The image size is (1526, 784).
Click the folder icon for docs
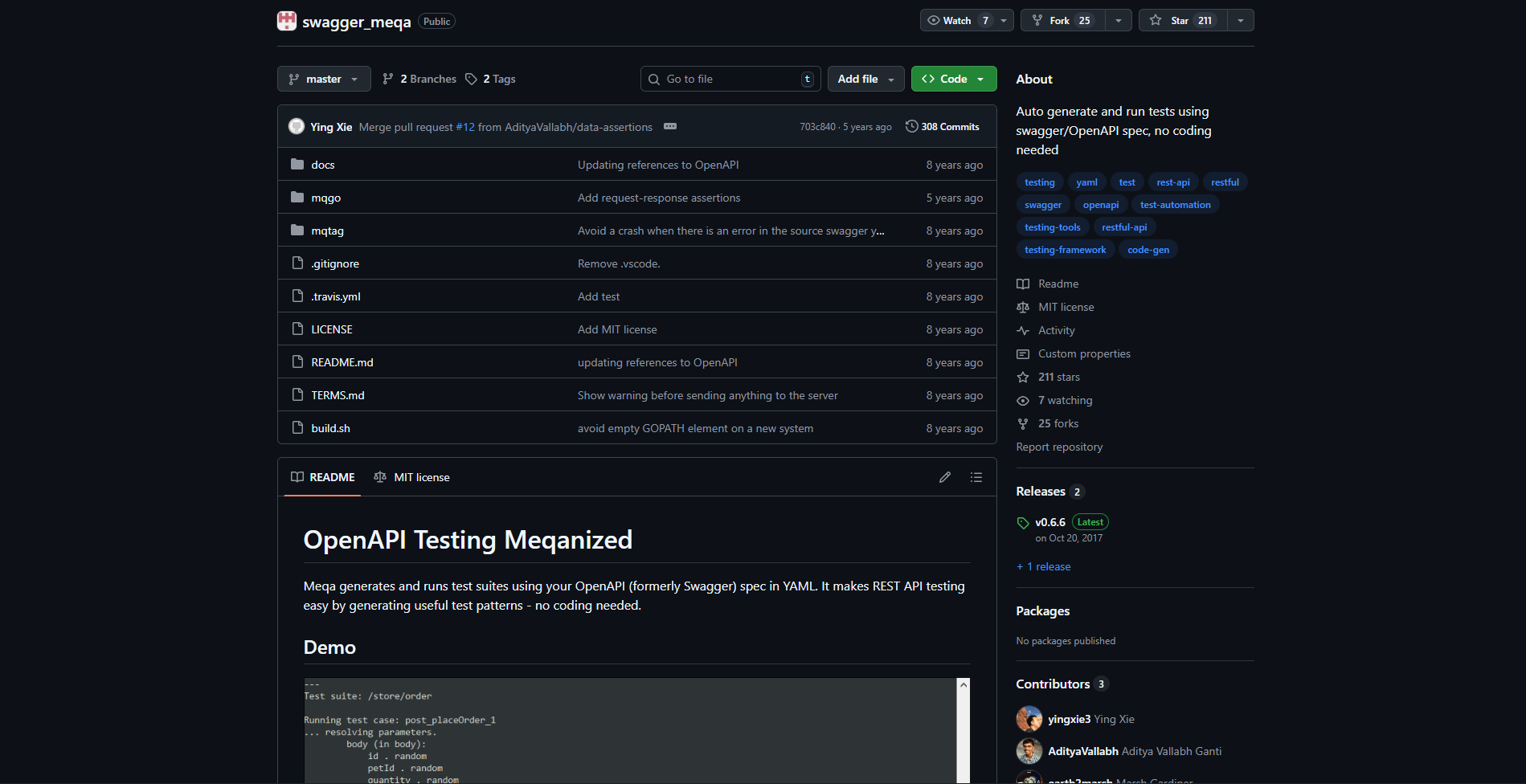pyautogui.click(x=297, y=164)
